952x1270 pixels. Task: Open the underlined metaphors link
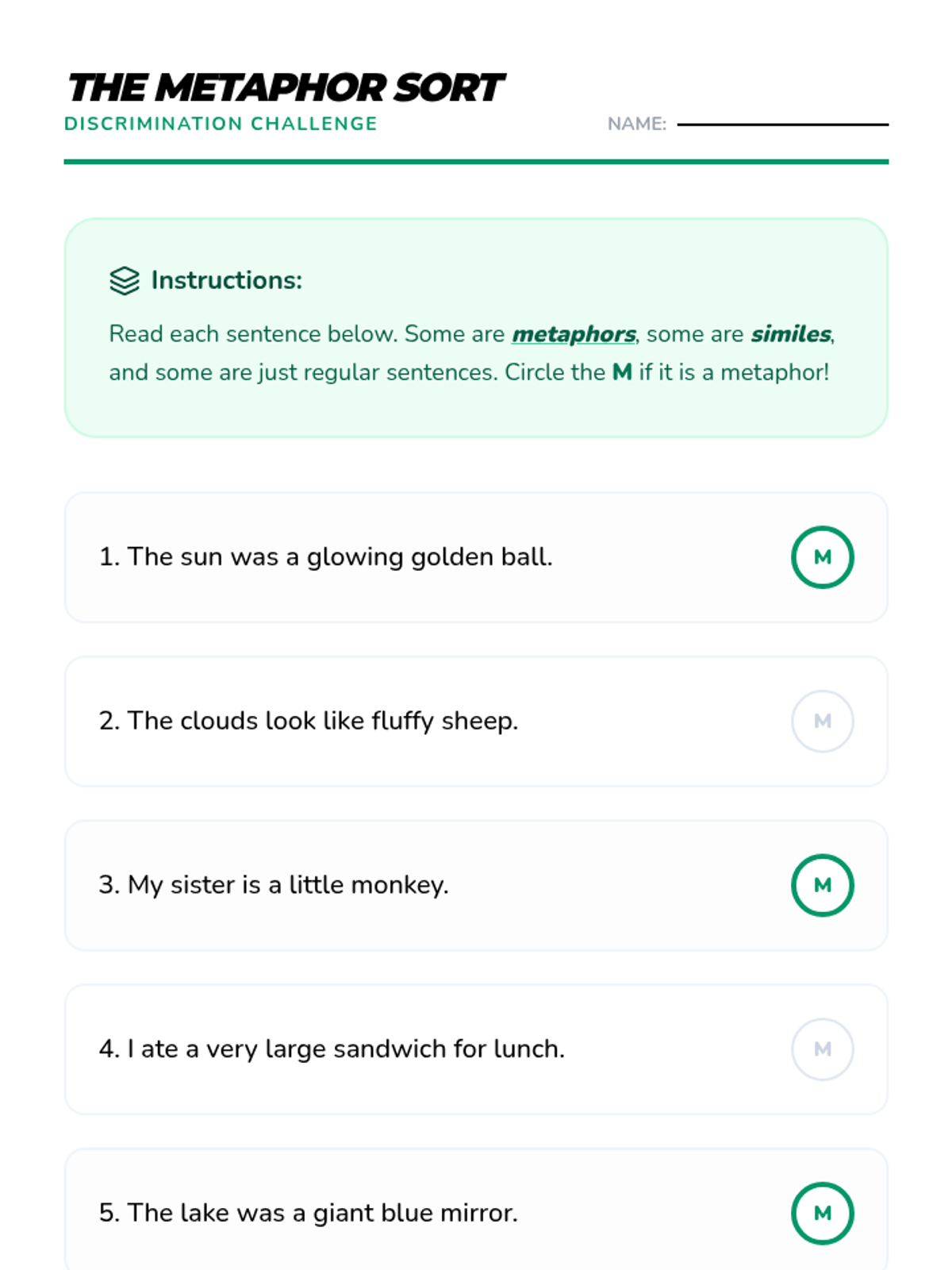pos(574,334)
